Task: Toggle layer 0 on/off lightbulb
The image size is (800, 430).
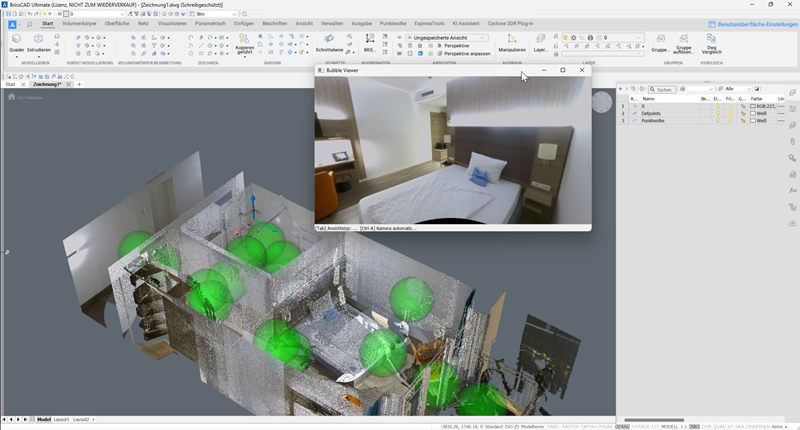Action: click(718, 106)
